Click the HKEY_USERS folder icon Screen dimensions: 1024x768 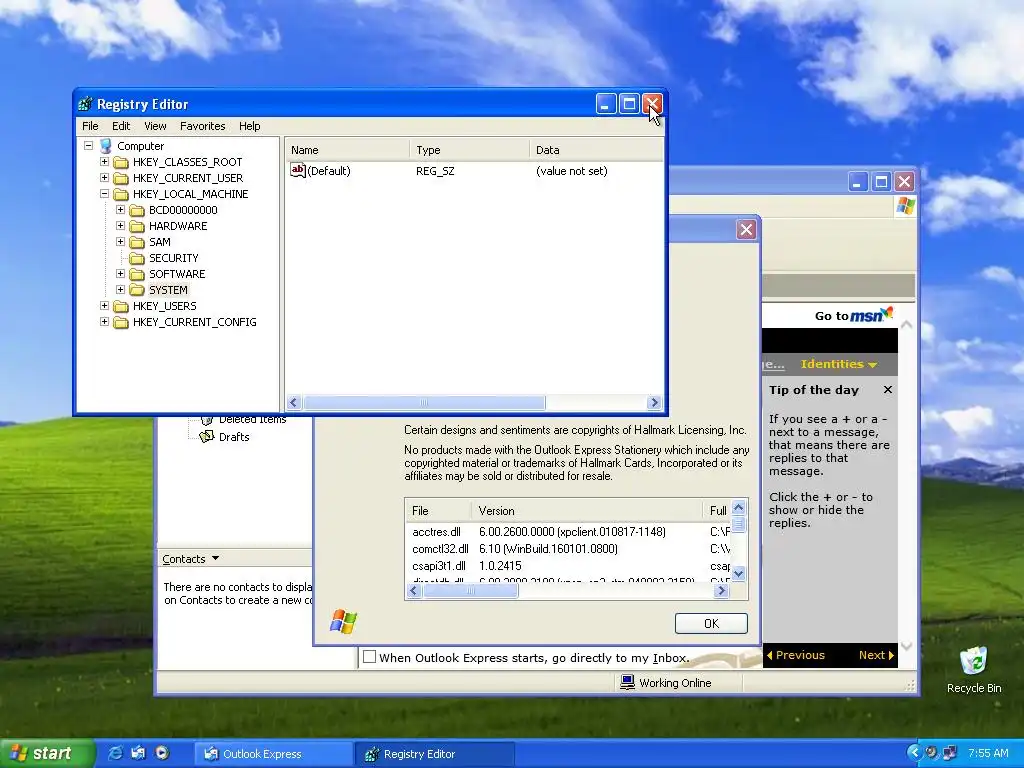(x=121, y=306)
